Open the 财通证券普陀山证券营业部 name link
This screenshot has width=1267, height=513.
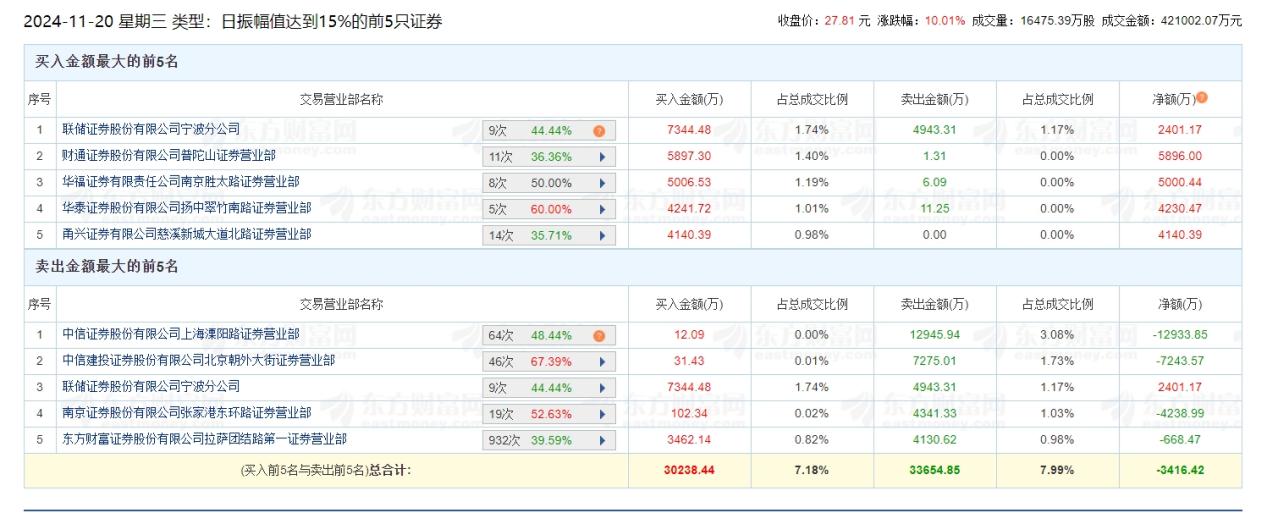(168, 156)
